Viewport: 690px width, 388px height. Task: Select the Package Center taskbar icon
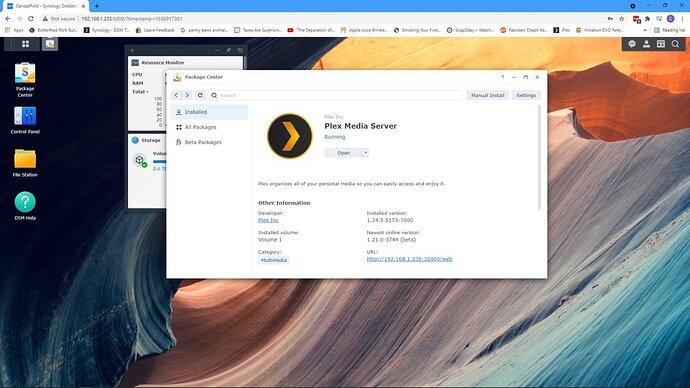50,44
